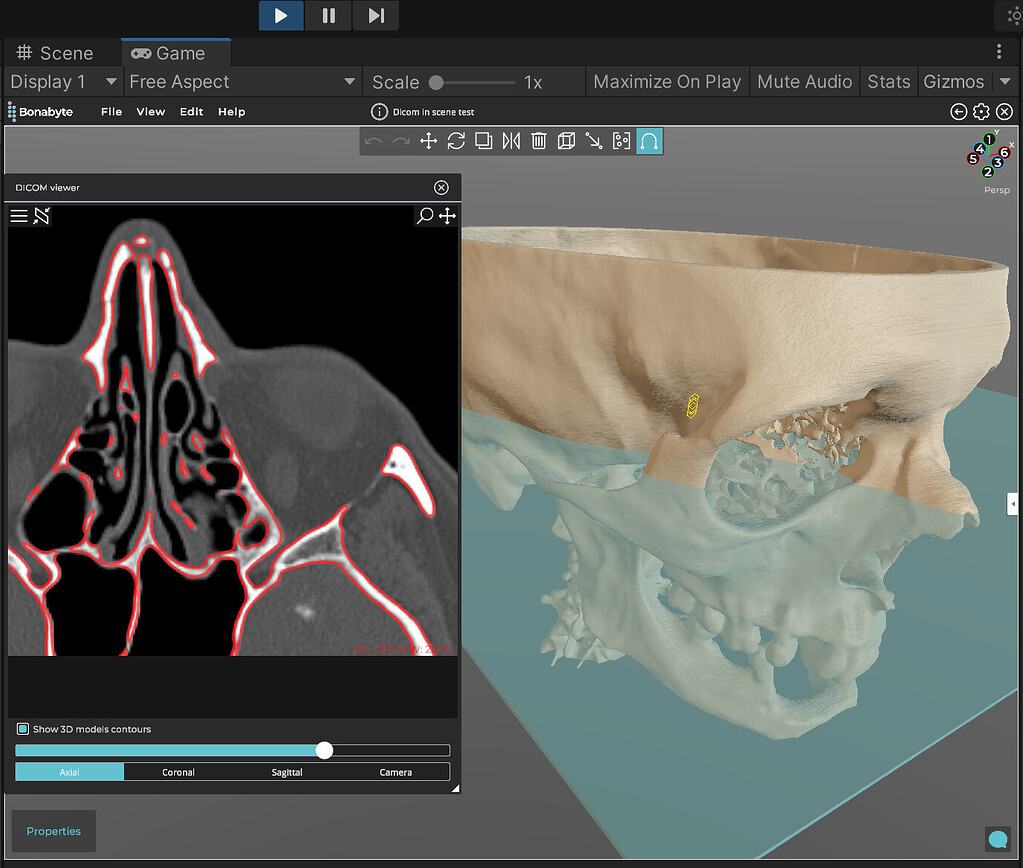Select the wireframe cube tool
Screen dimensions: 1023x868
(567, 141)
